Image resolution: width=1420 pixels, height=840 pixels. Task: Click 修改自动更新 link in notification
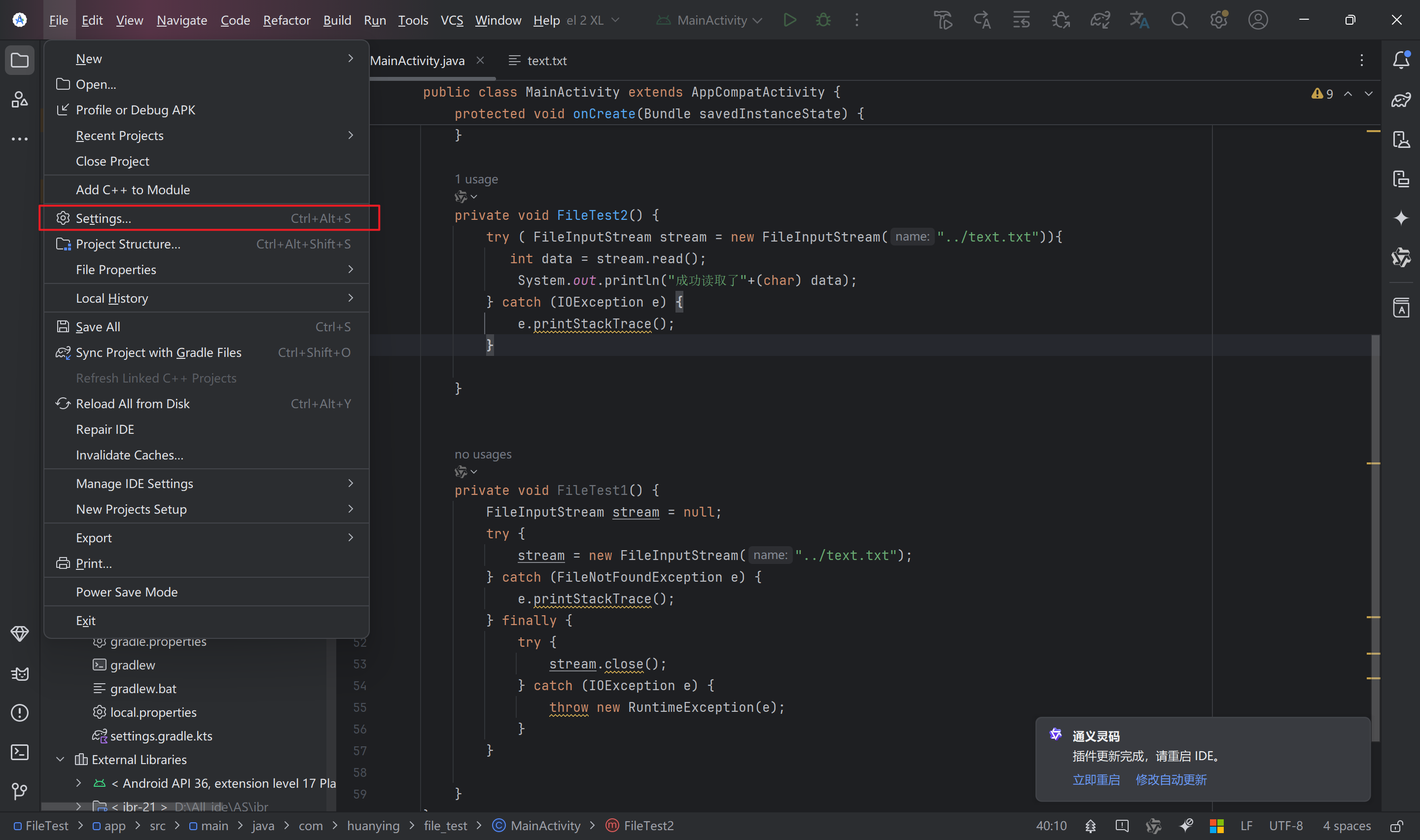coord(1171,779)
